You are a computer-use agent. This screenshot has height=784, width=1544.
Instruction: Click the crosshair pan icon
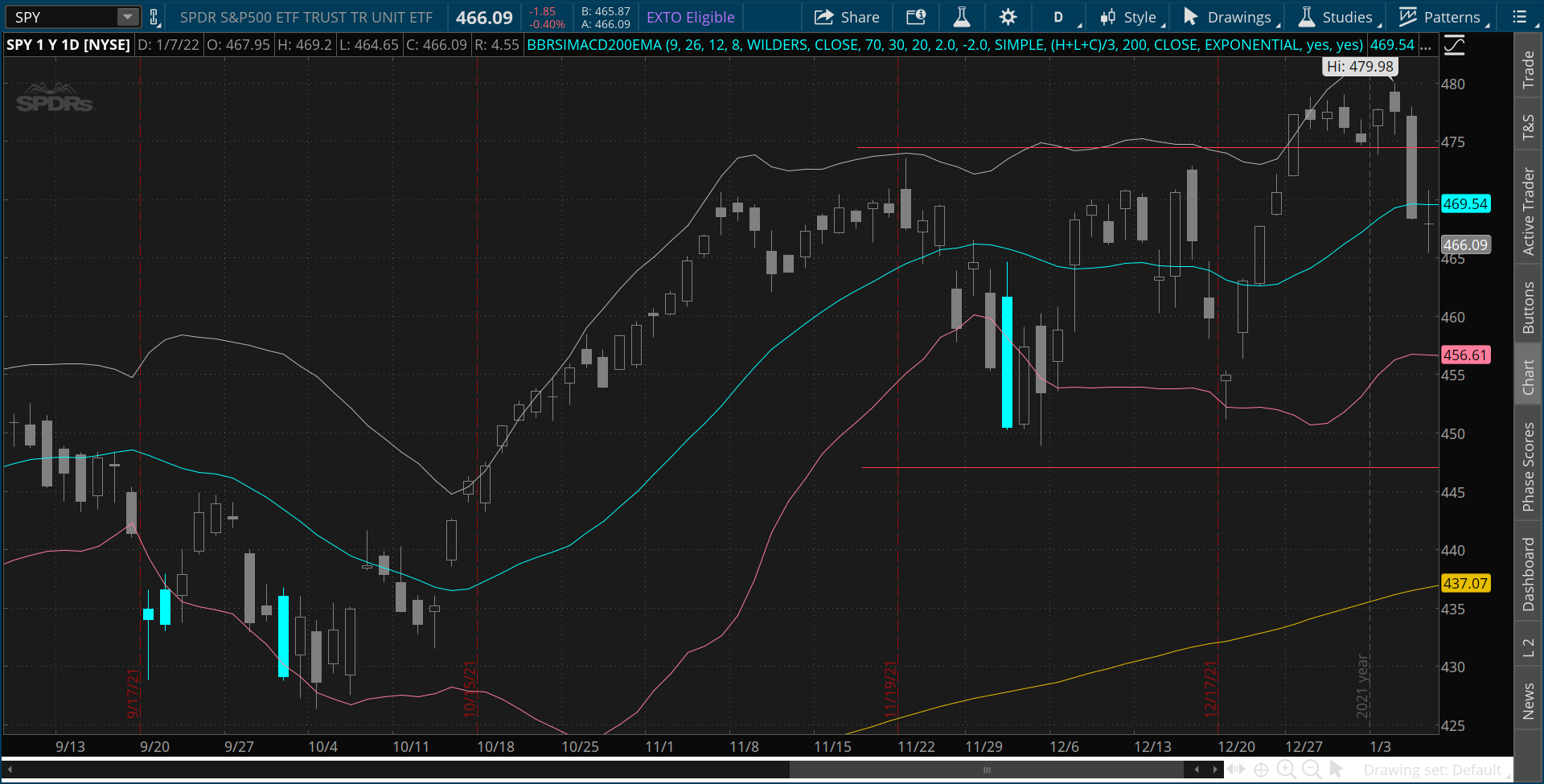click(1261, 770)
